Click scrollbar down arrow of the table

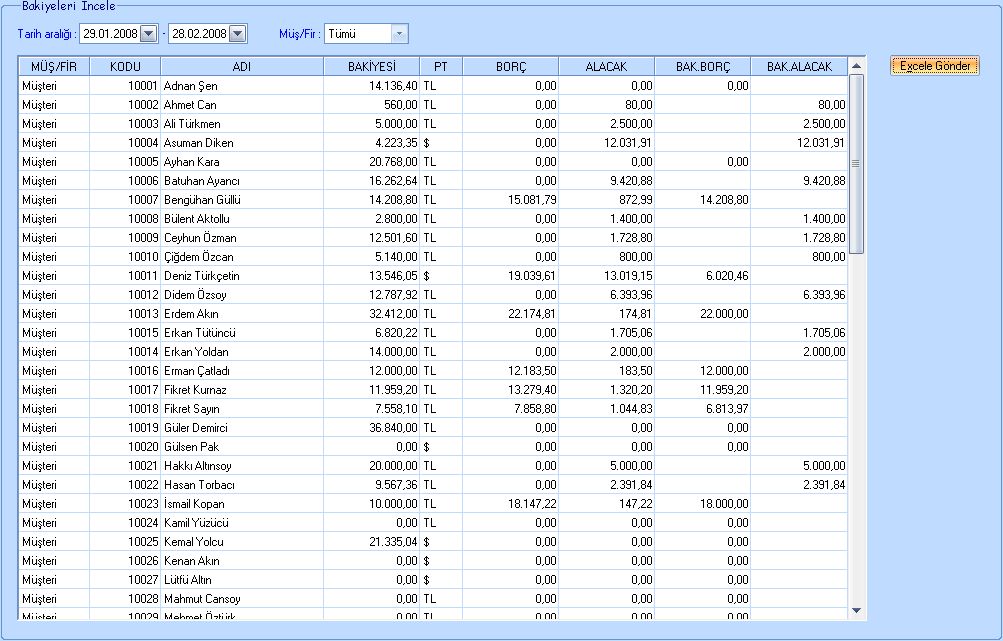point(857,611)
